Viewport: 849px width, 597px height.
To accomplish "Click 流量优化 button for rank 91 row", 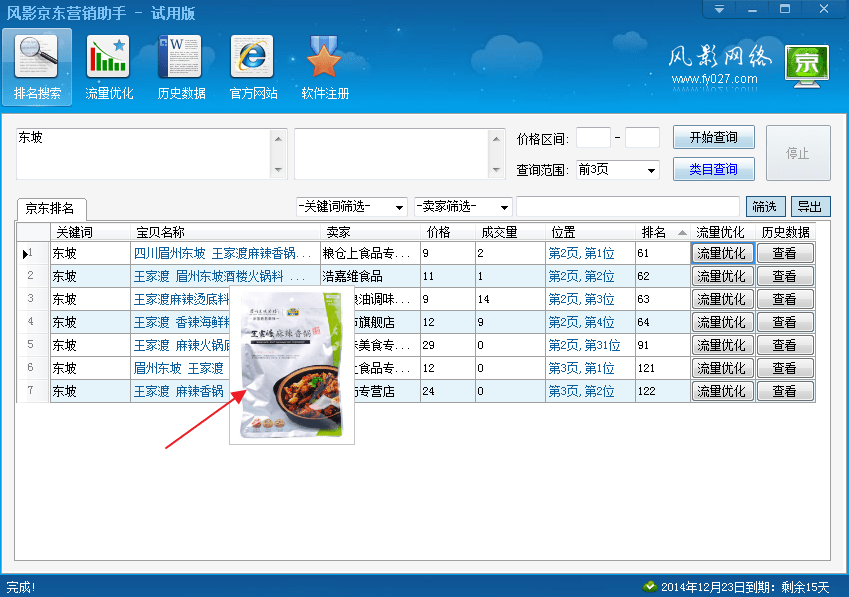I will [x=722, y=345].
